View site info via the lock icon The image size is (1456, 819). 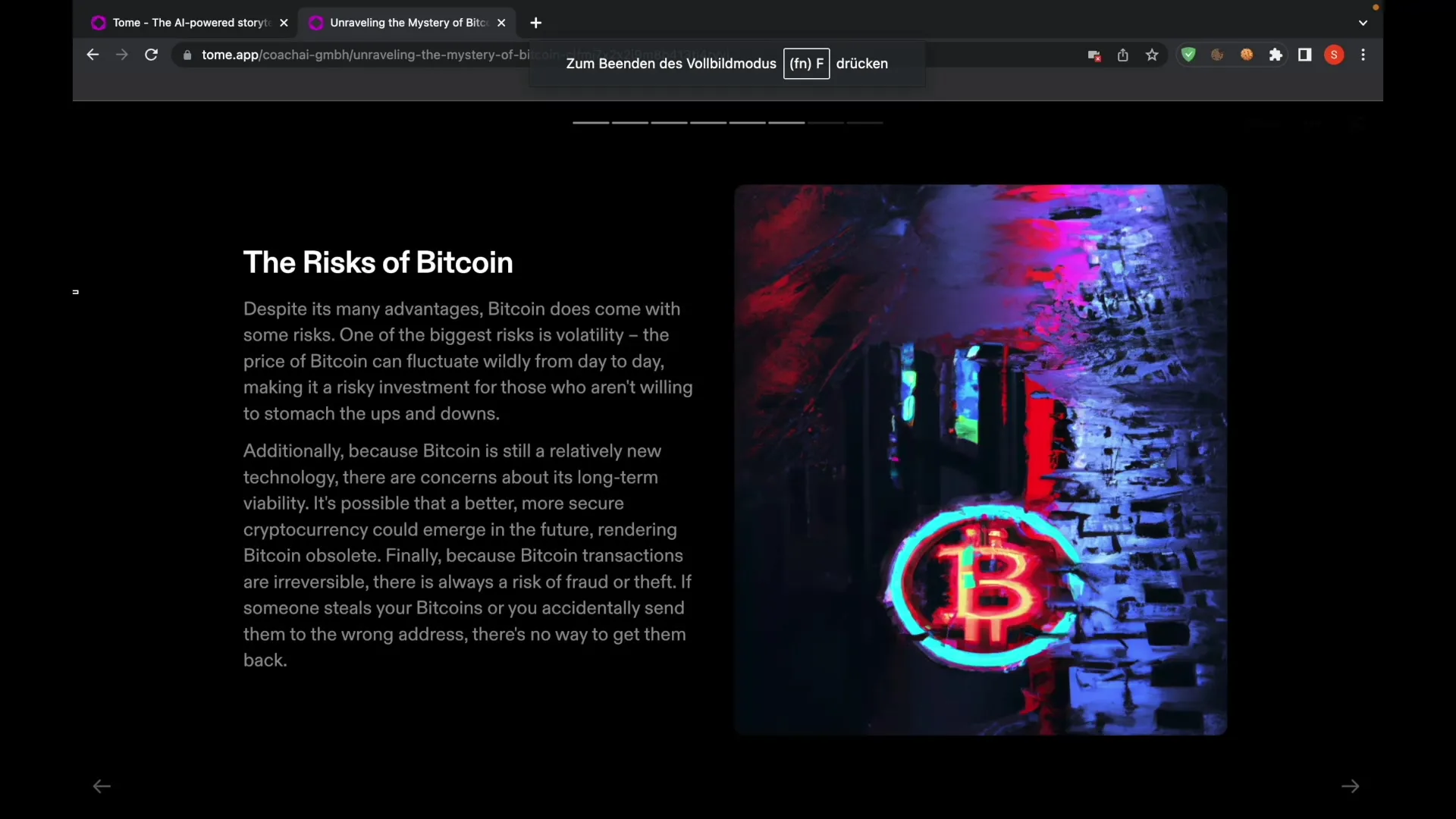[187, 55]
